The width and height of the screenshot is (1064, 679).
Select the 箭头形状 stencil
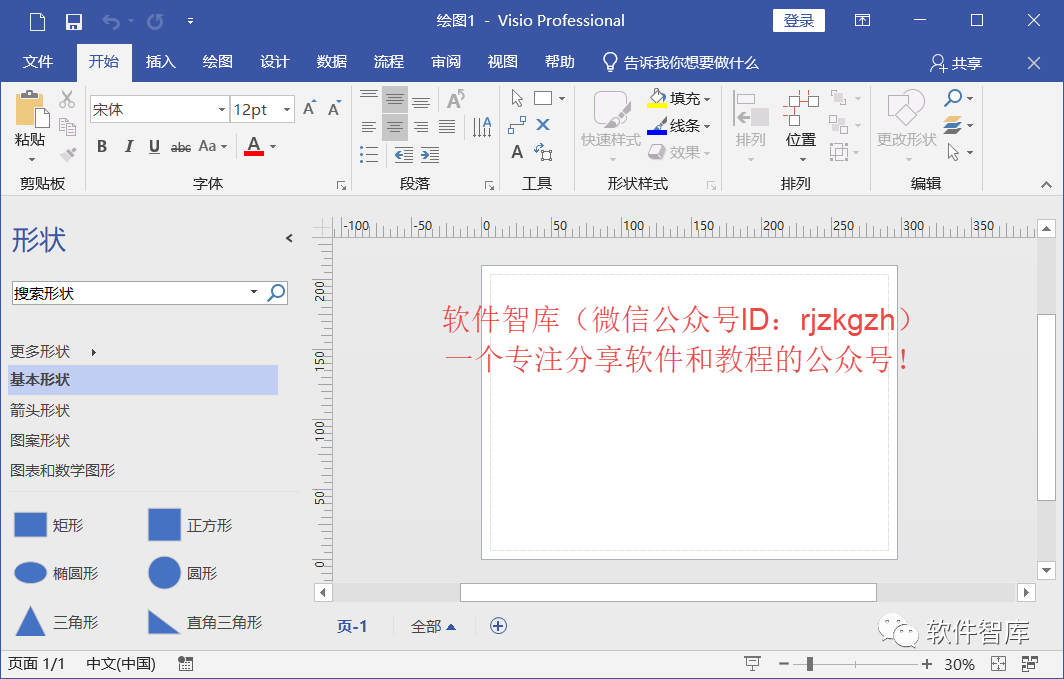[40, 410]
